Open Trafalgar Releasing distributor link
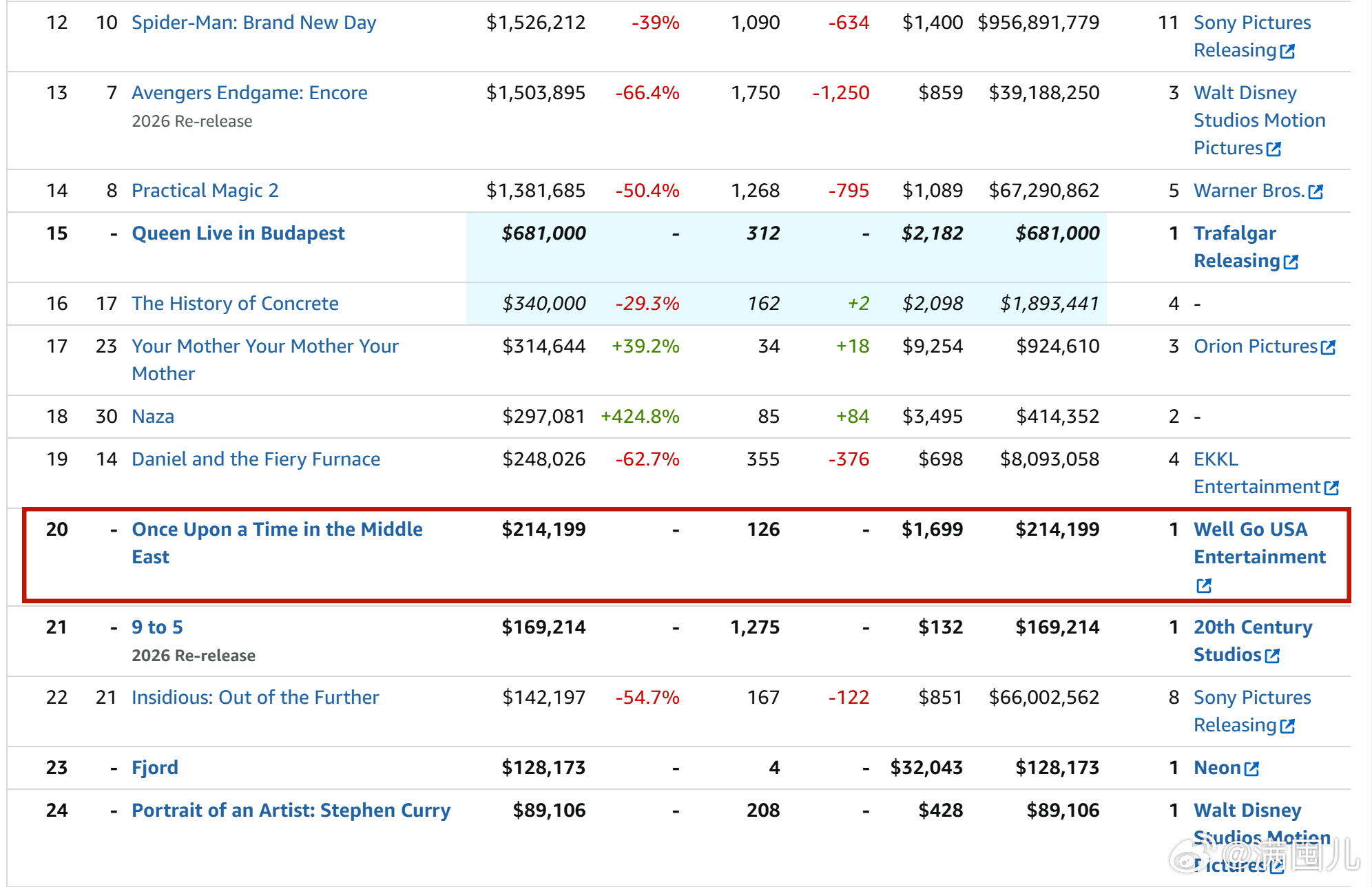 [x=1236, y=247]
